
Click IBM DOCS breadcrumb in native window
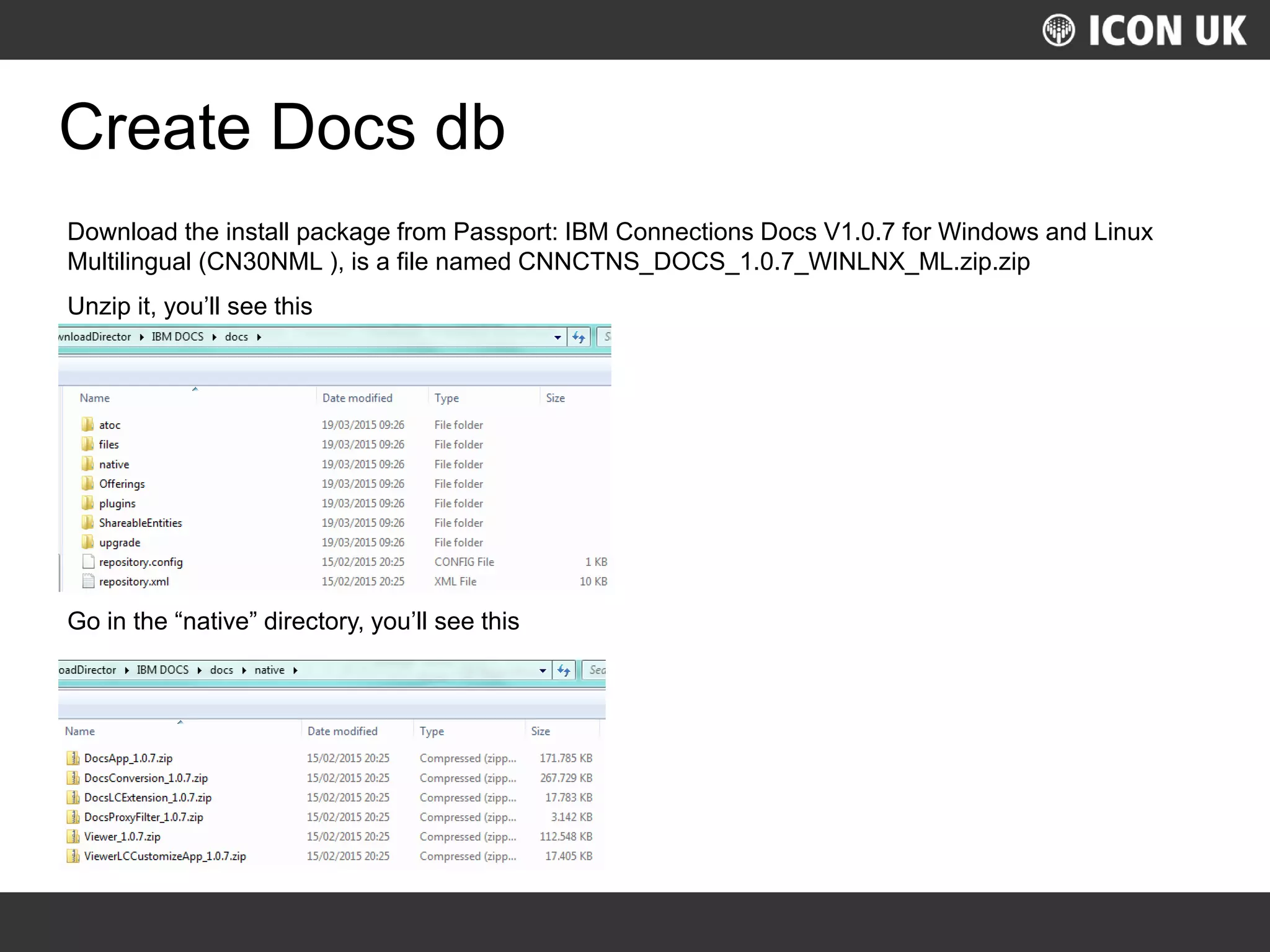(162, 670)
